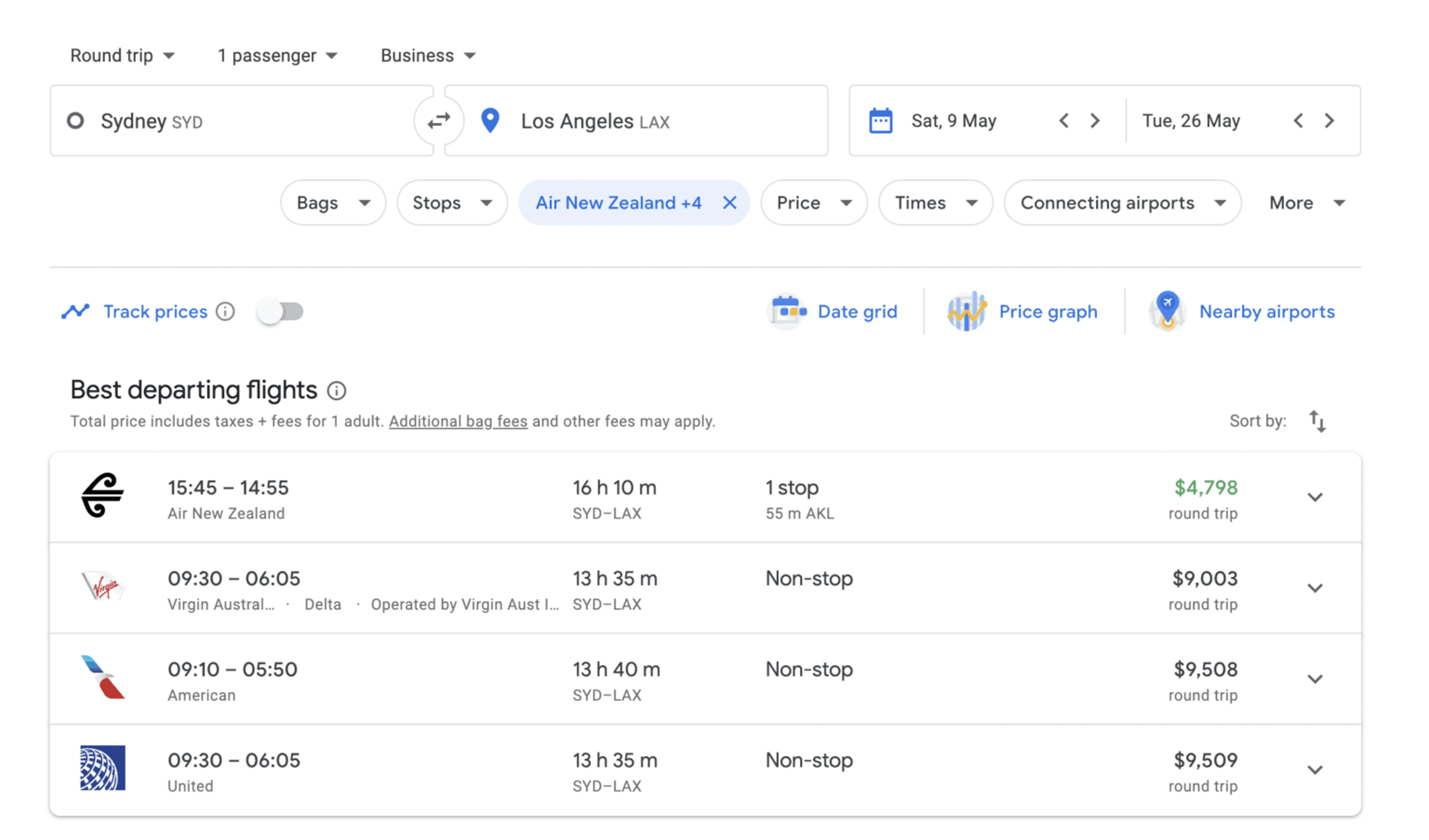Follow the Additional bag fees link
The image size is (1429, 840).
[458, 421]
